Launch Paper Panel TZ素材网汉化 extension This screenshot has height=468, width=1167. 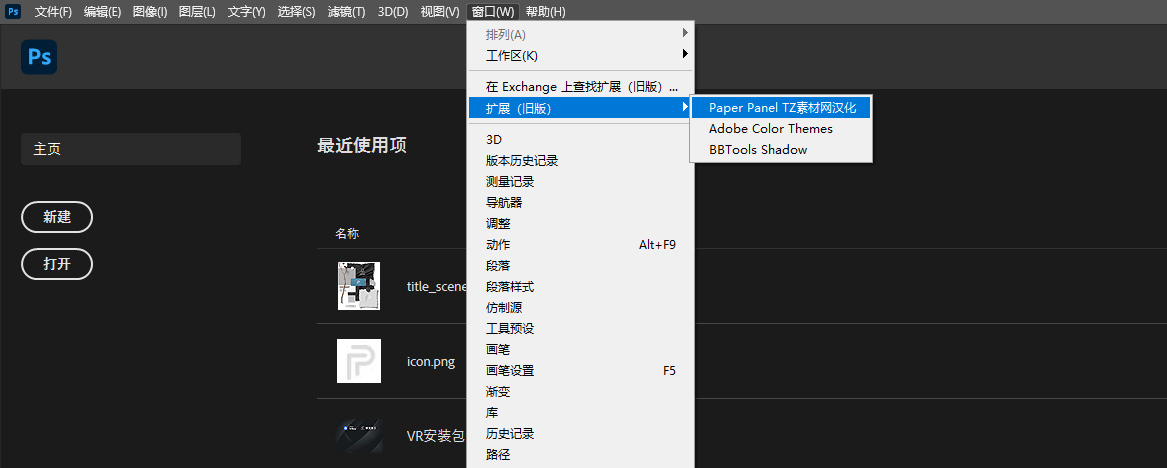(x=781, y=108)
